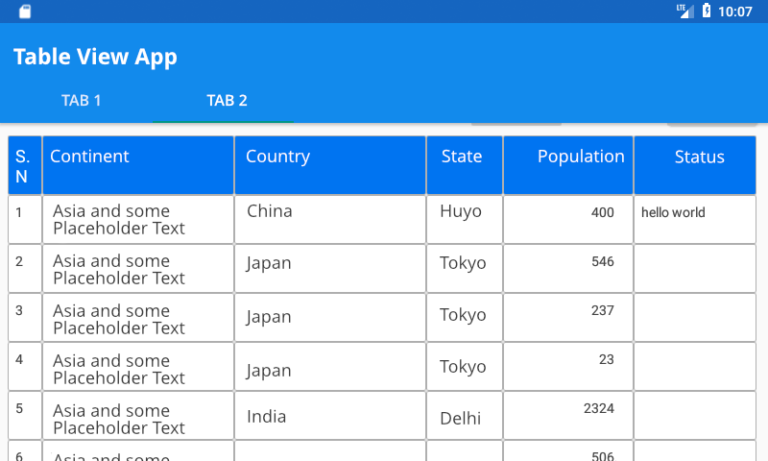This screenshot has width=768, height=461.
Task: Select the Delhi state cell
Action: [x=460, y=418]
